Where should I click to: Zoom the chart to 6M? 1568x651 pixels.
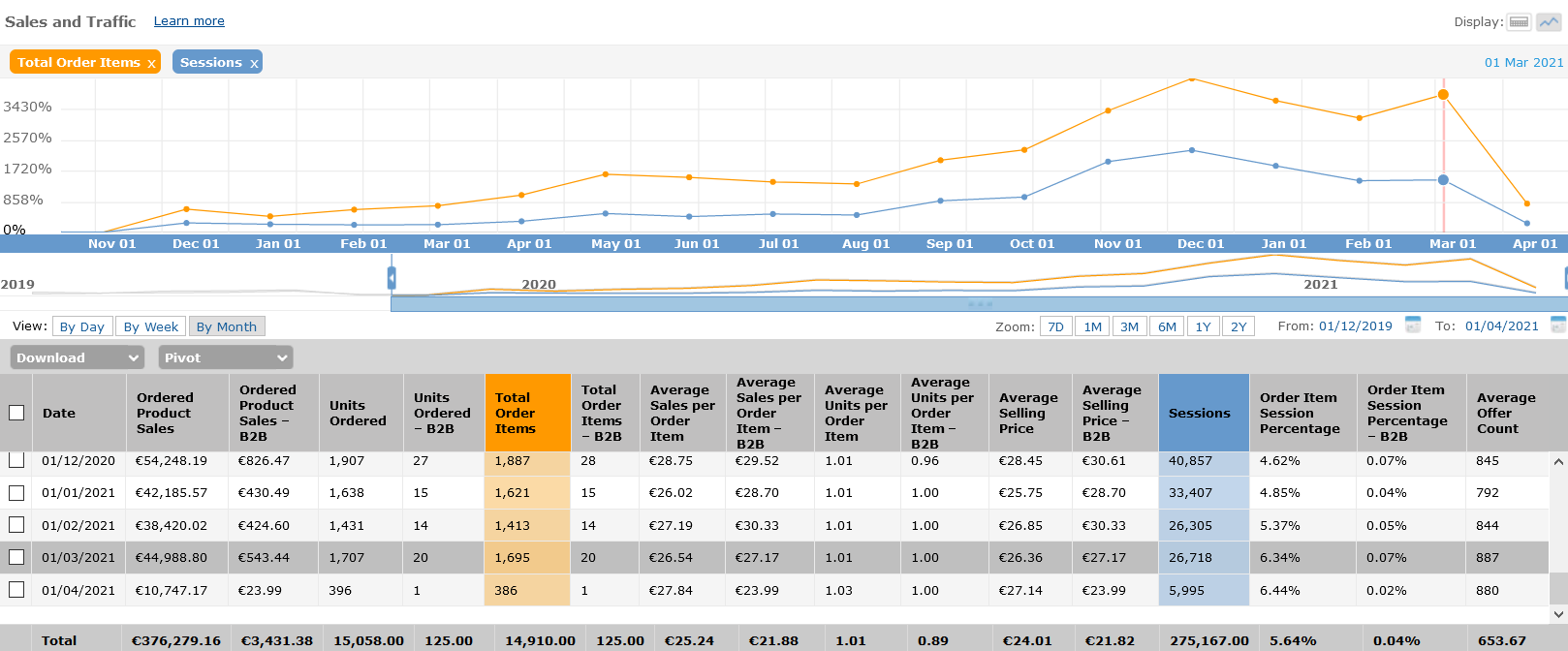click(x=1167, y=326)
